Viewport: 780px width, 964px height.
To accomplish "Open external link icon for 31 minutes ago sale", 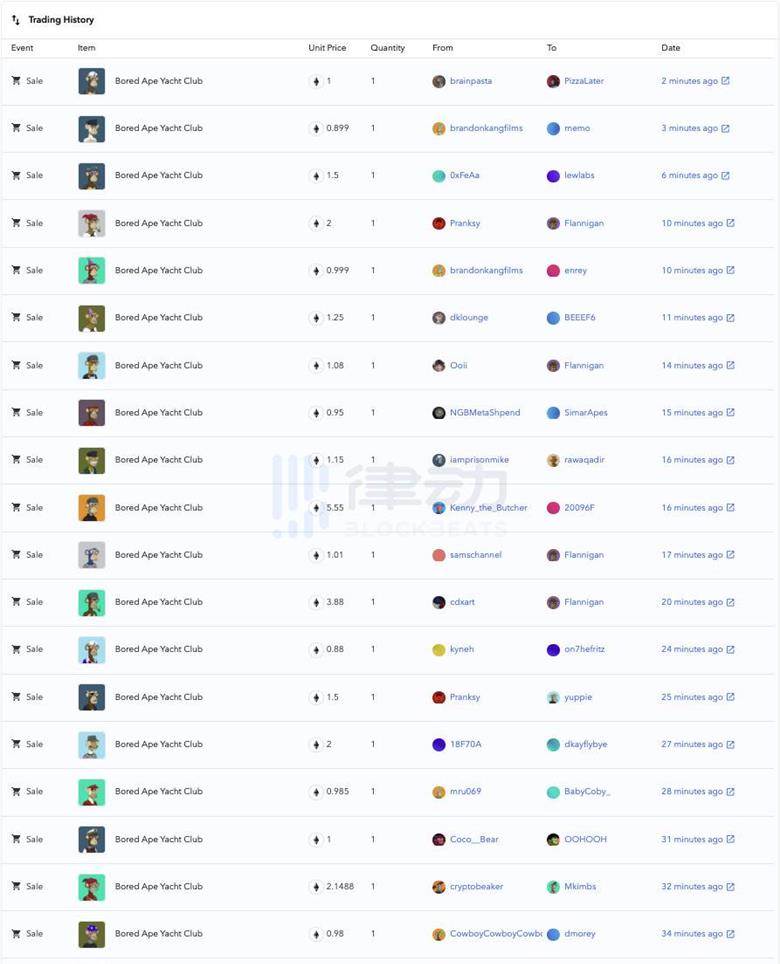I will [730, 839].
